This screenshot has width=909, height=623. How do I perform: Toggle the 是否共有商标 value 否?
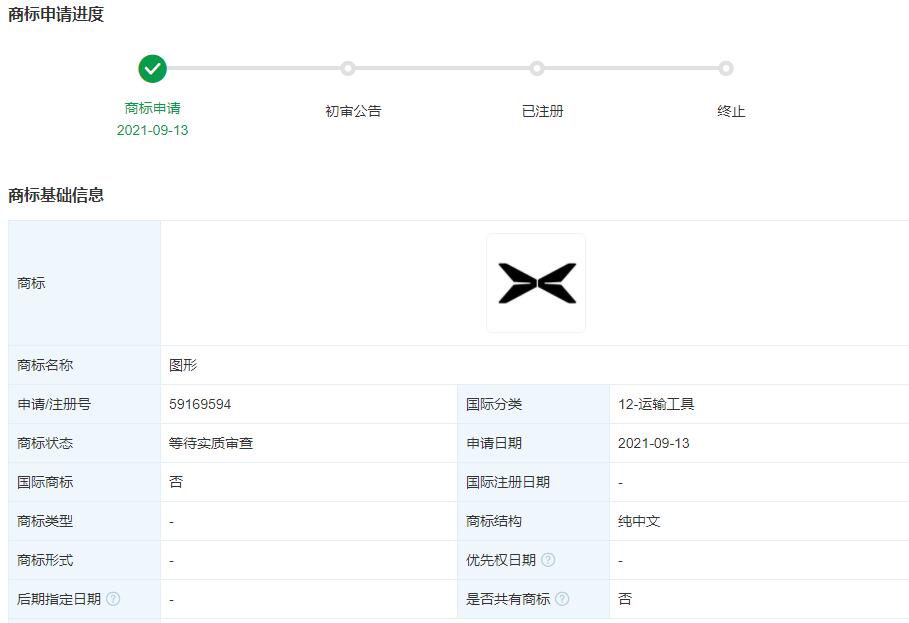tap(623, 599)
